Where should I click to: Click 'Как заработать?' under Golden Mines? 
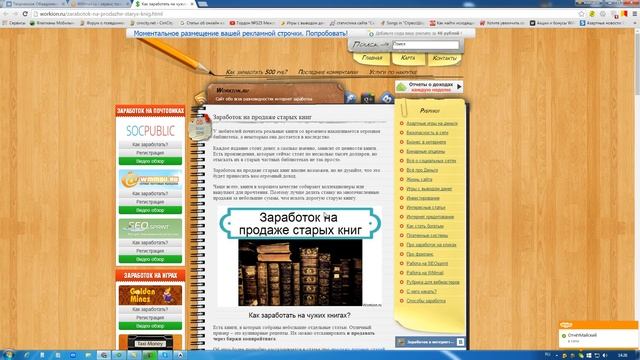(150, 309)
